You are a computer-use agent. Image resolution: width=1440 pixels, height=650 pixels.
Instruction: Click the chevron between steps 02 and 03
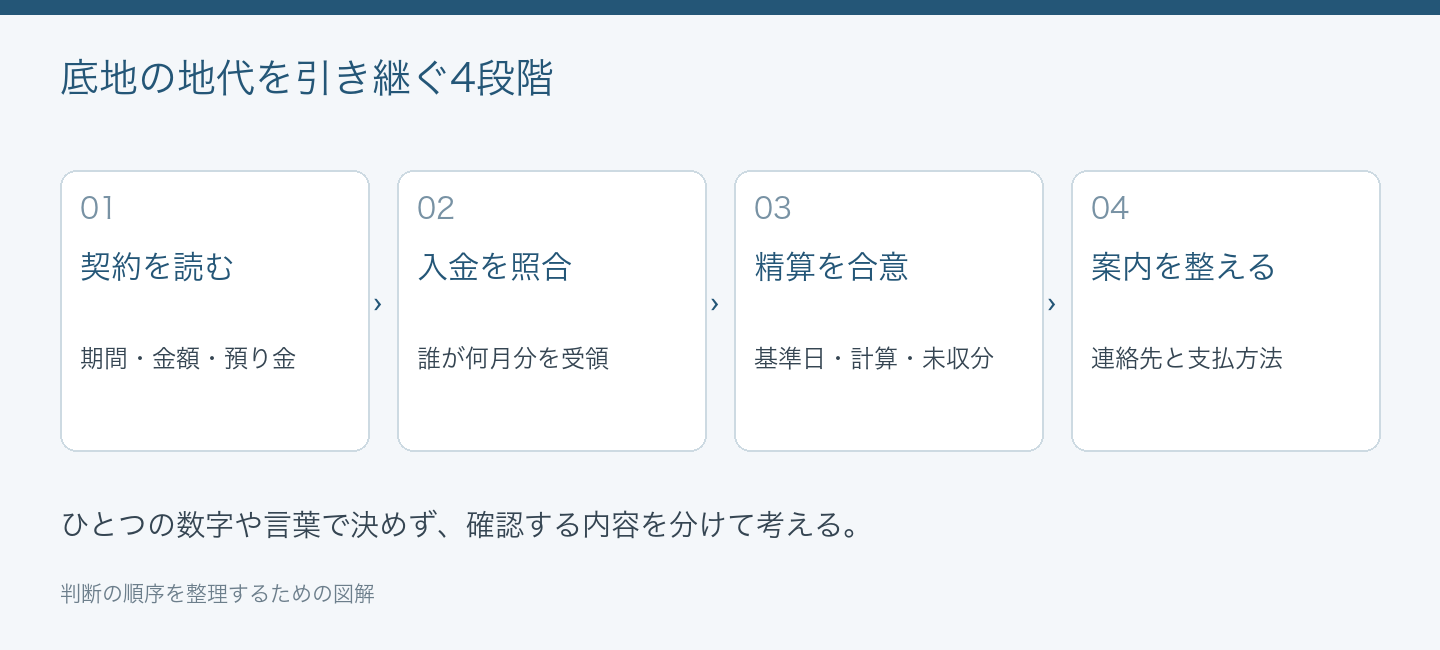(714, 304)
